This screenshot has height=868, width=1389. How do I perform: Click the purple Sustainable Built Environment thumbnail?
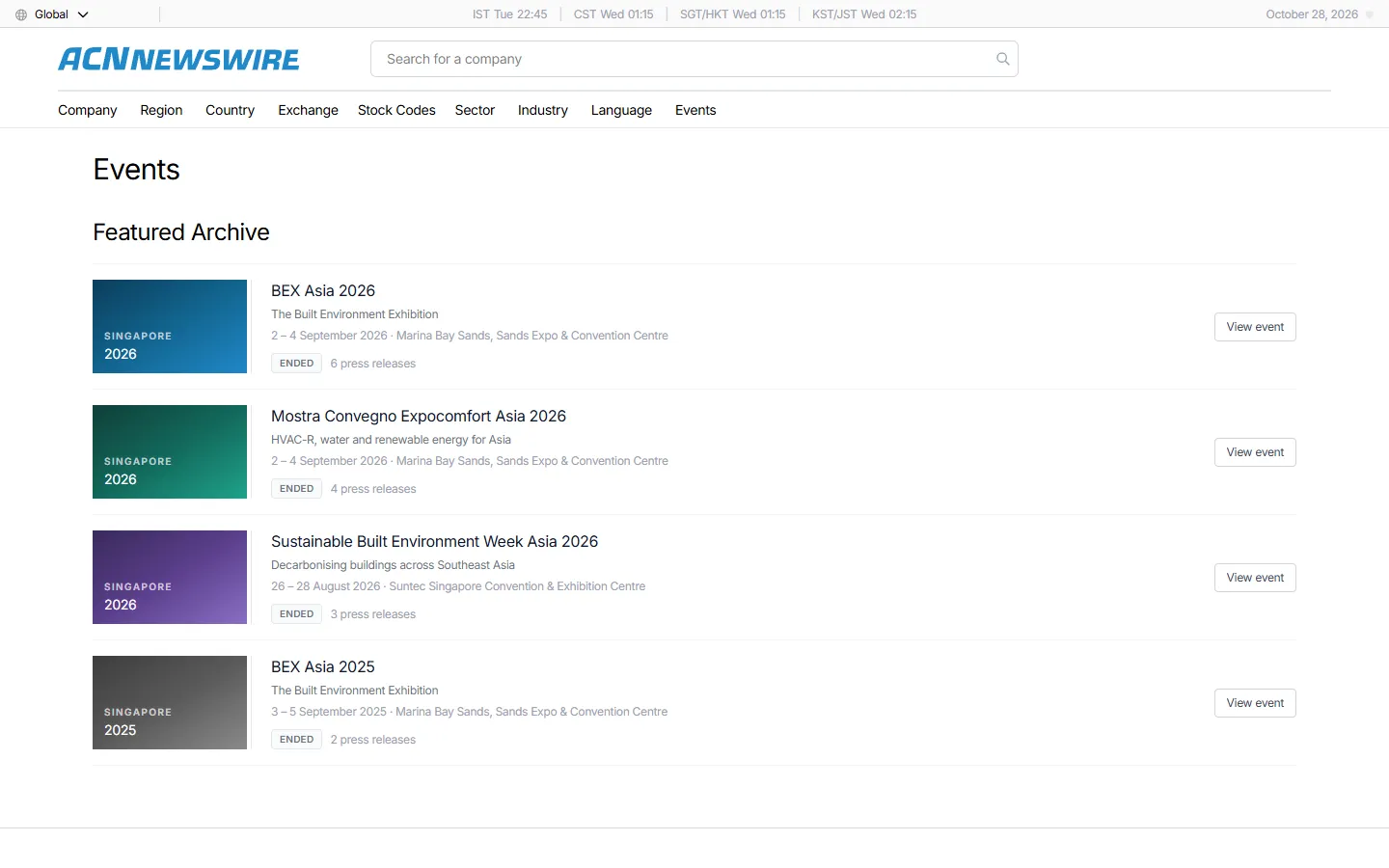pos(170,577)
